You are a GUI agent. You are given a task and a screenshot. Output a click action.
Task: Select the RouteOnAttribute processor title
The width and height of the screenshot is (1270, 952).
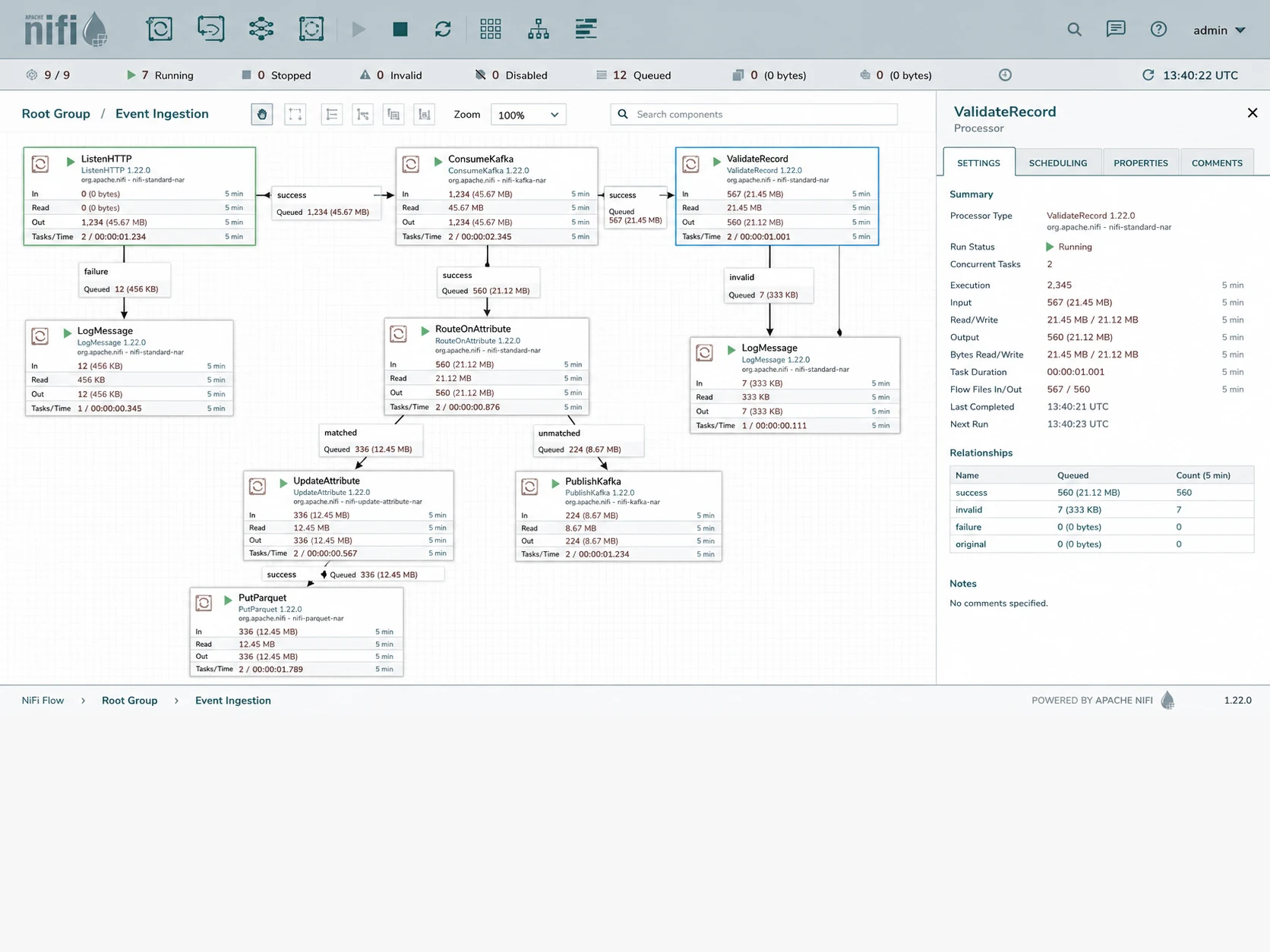point(472,329)
